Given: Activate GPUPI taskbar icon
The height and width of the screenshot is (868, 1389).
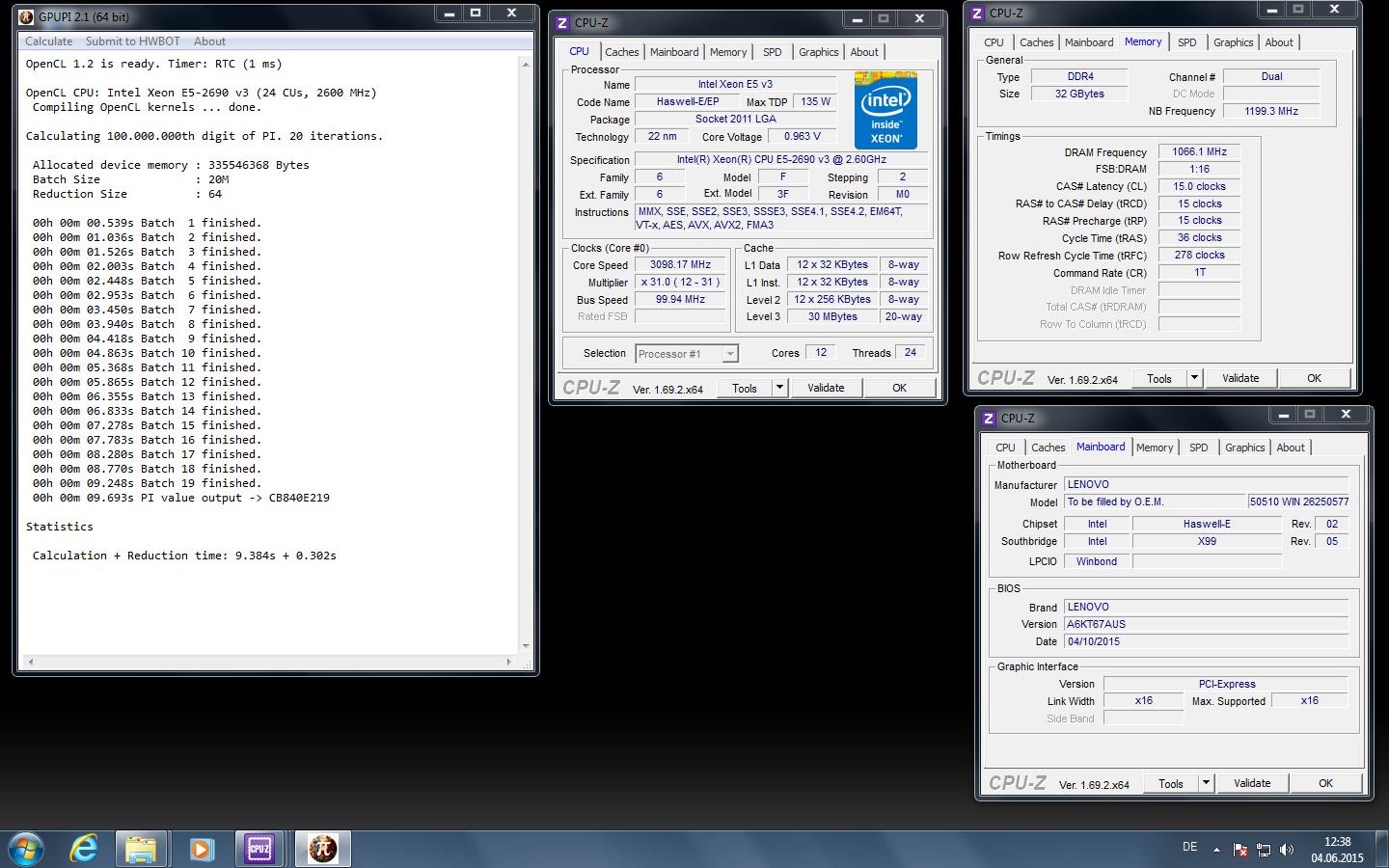Looking at the screenshot, I should pos(322,849).
